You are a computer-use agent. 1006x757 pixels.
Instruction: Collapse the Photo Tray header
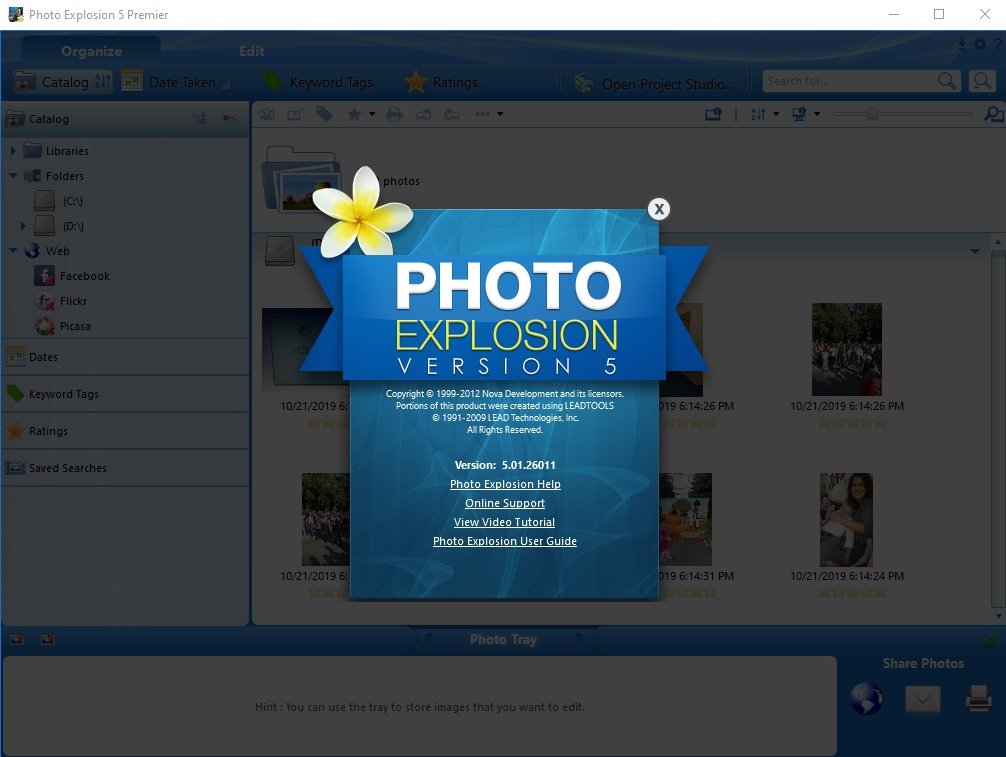[504, 639]
